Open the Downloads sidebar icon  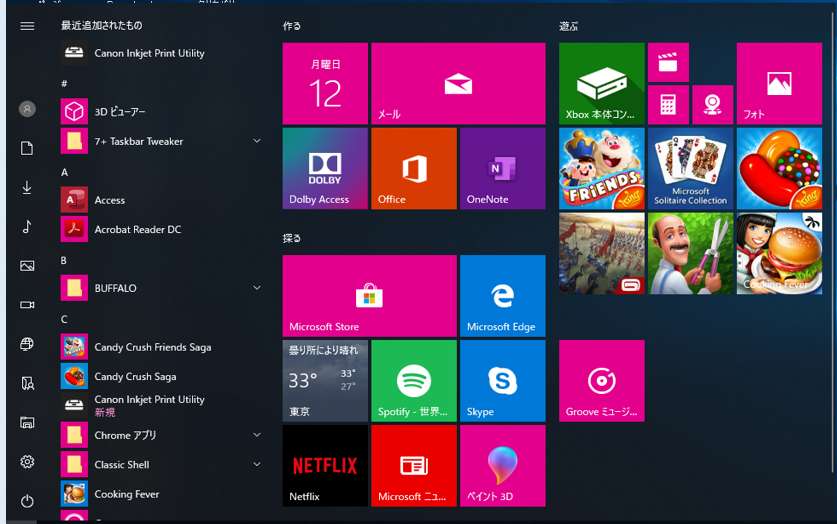click(27, 187)
